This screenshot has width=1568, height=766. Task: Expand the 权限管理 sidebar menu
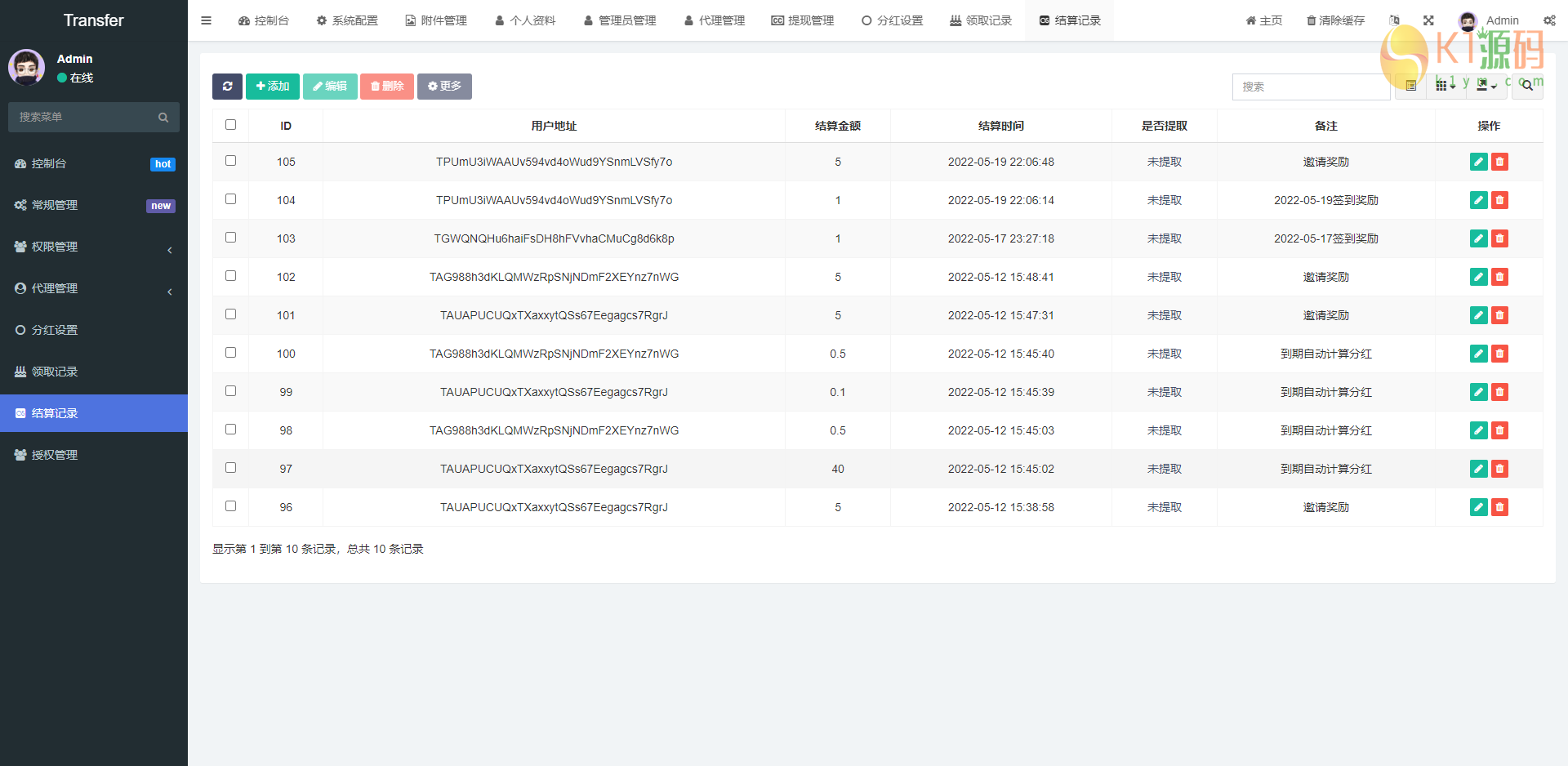click(94, 247)
